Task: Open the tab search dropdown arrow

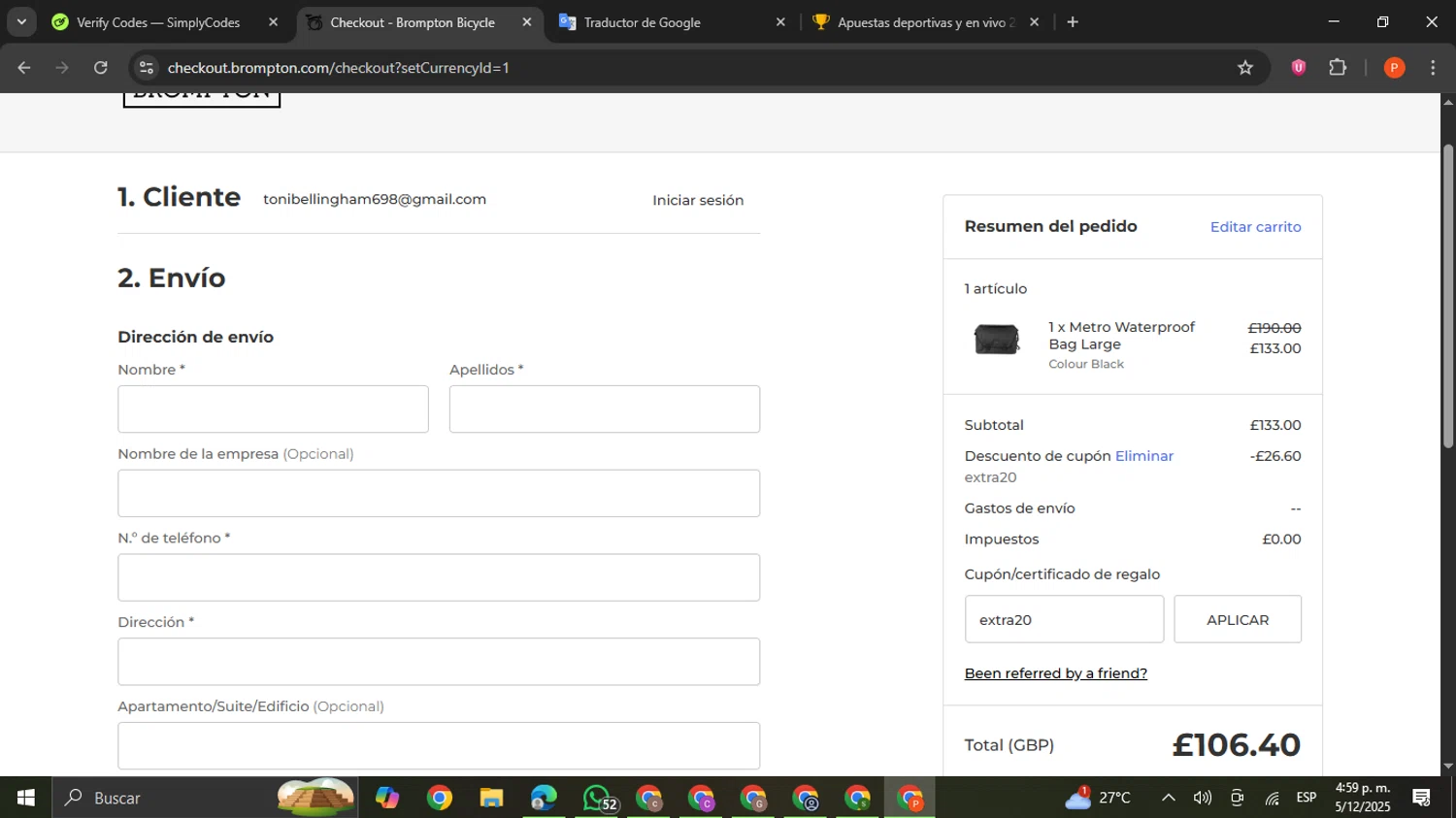Action: click(21, 22)
